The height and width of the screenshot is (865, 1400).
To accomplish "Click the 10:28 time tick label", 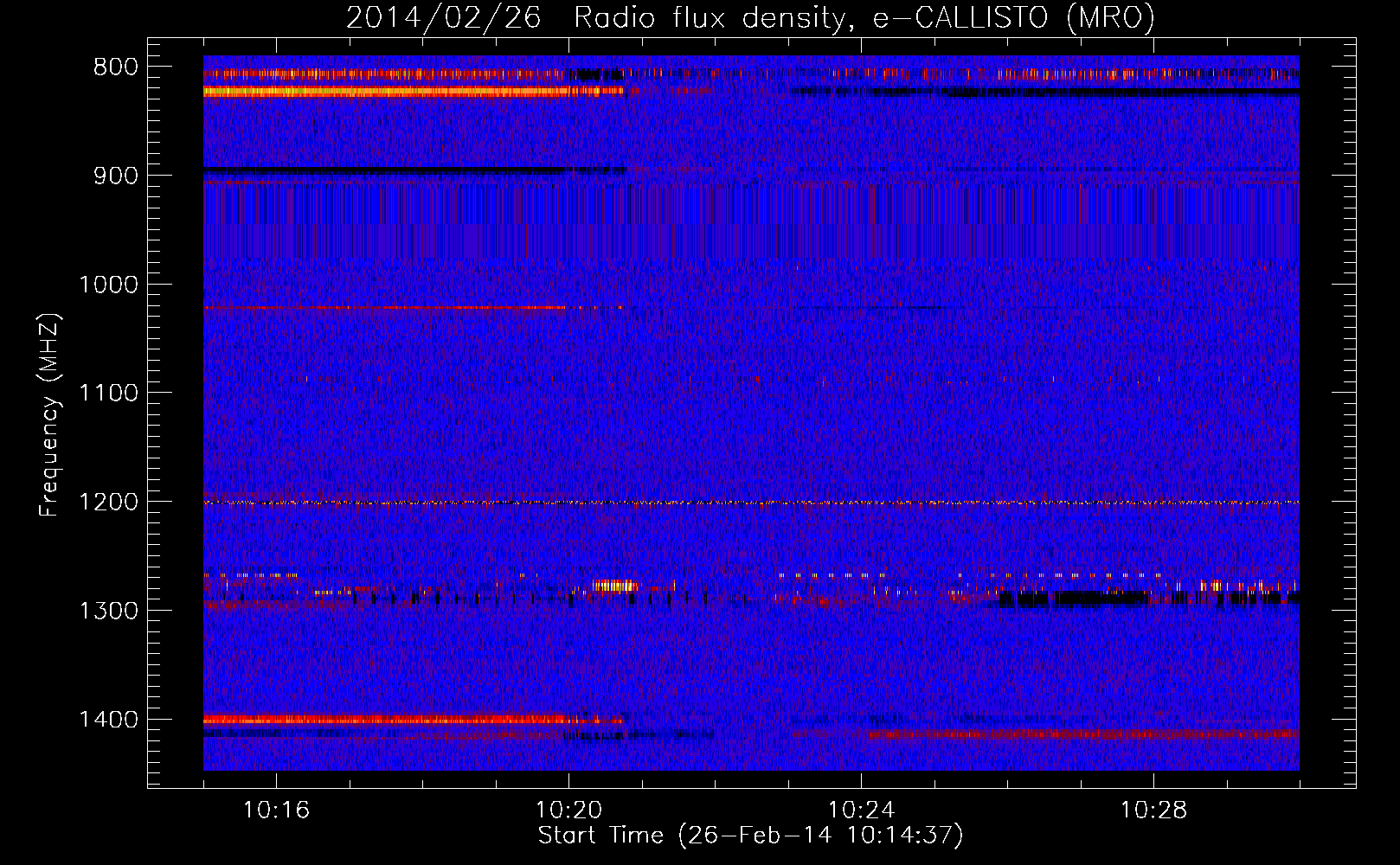I will 1153,811.
